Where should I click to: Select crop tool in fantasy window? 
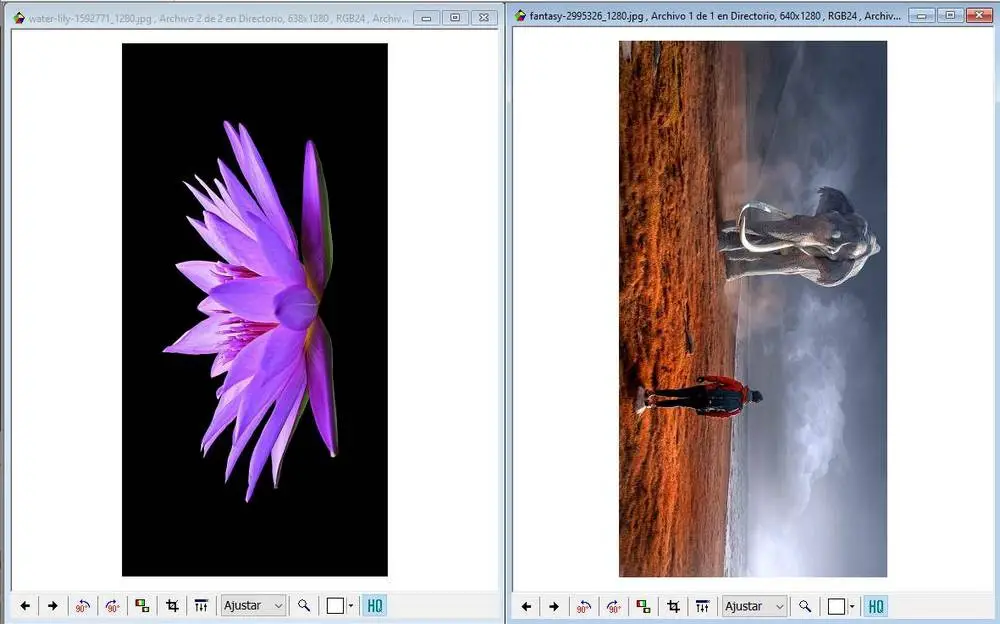pos(673,606)
